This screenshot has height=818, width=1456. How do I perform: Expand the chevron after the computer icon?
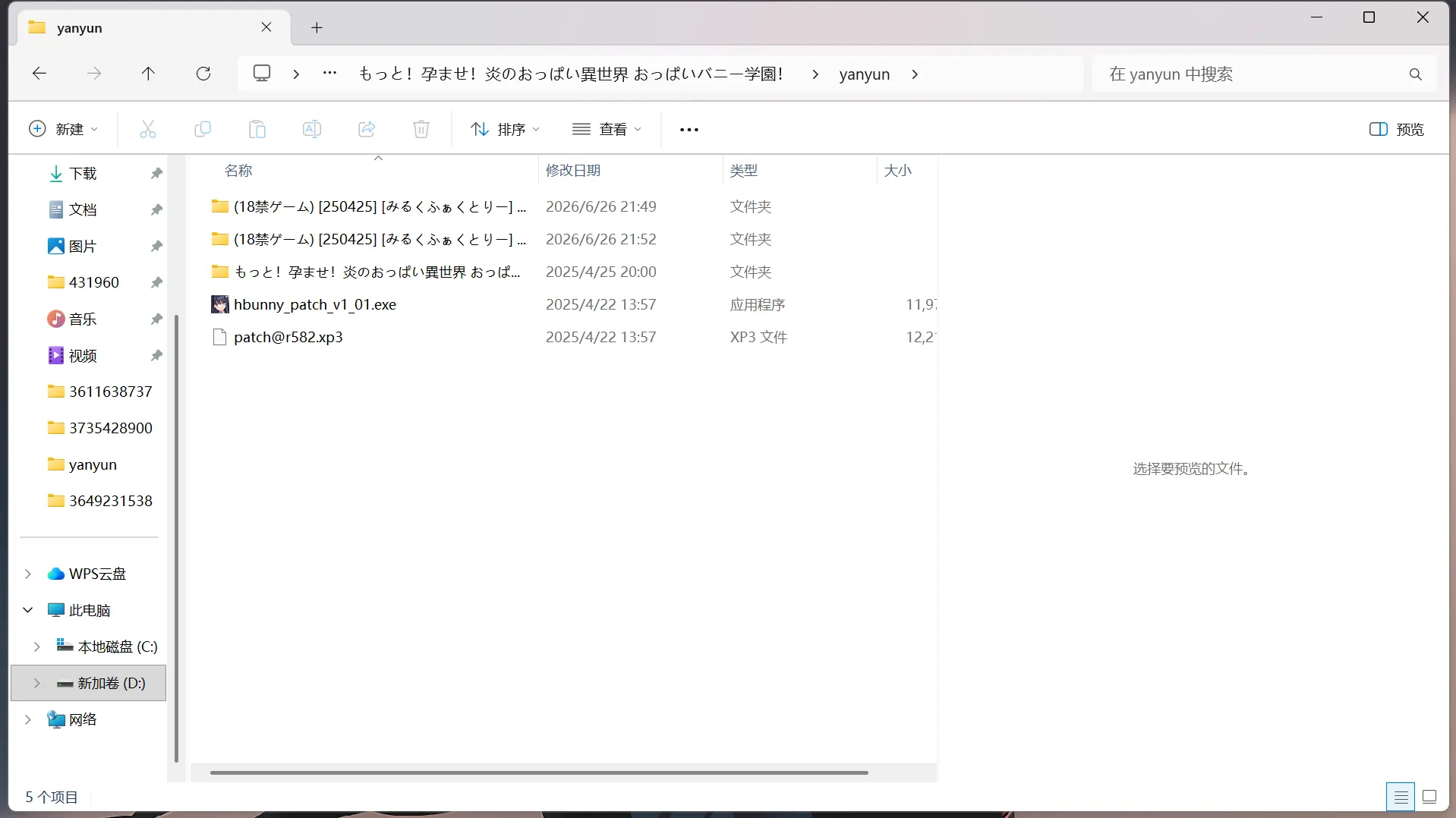tap(296, 74)
